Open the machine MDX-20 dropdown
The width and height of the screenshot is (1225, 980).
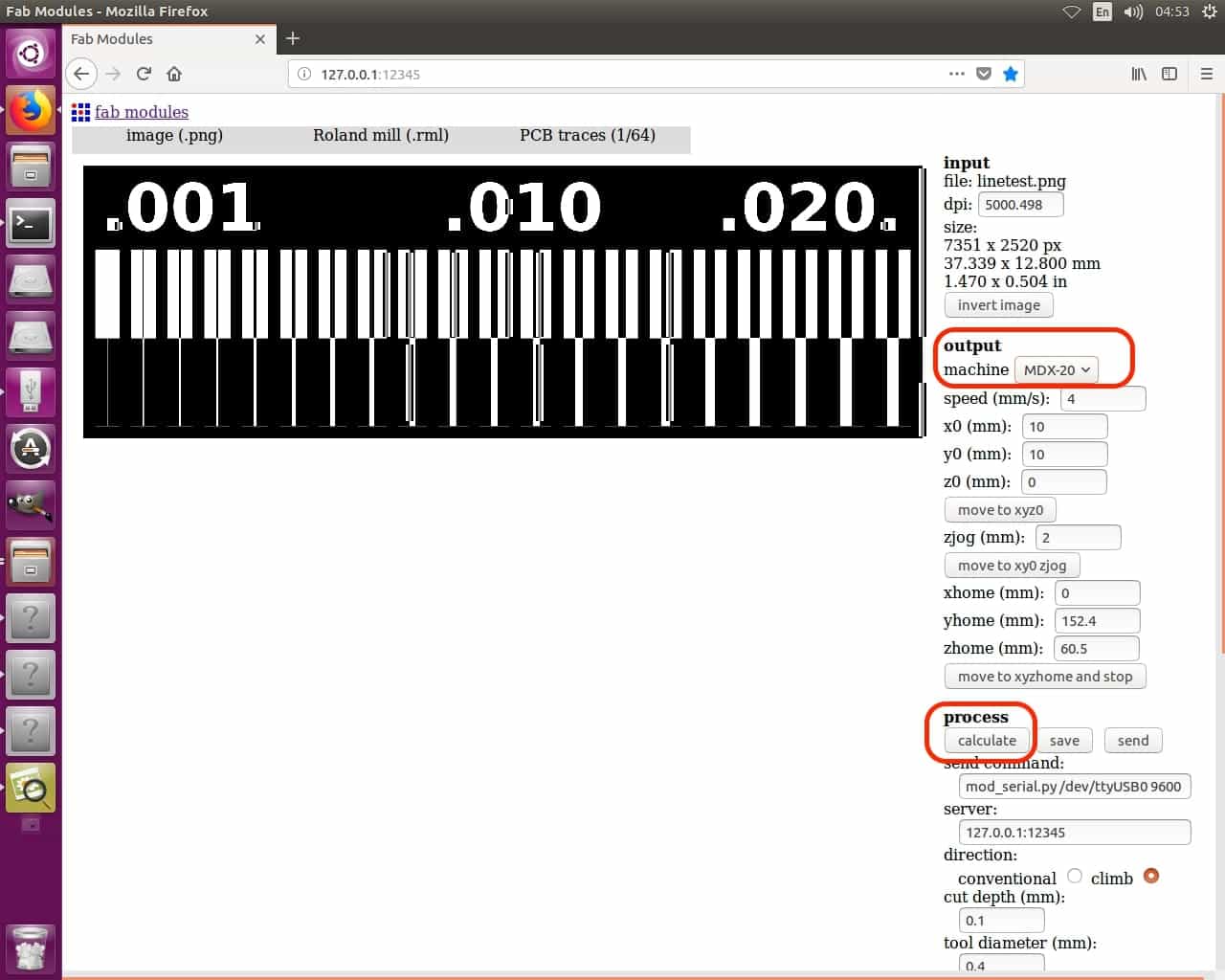[1057, 369]
